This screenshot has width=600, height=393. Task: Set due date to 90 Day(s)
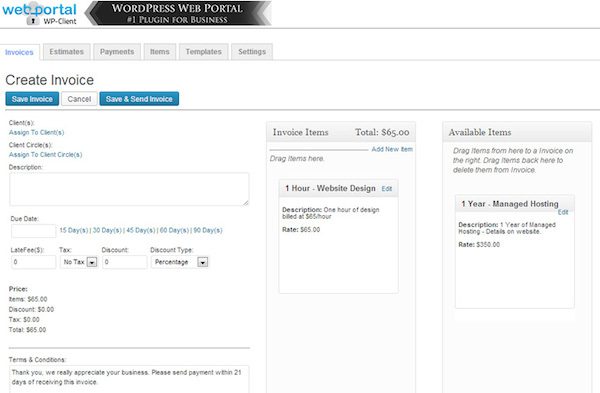click(208, 230)
